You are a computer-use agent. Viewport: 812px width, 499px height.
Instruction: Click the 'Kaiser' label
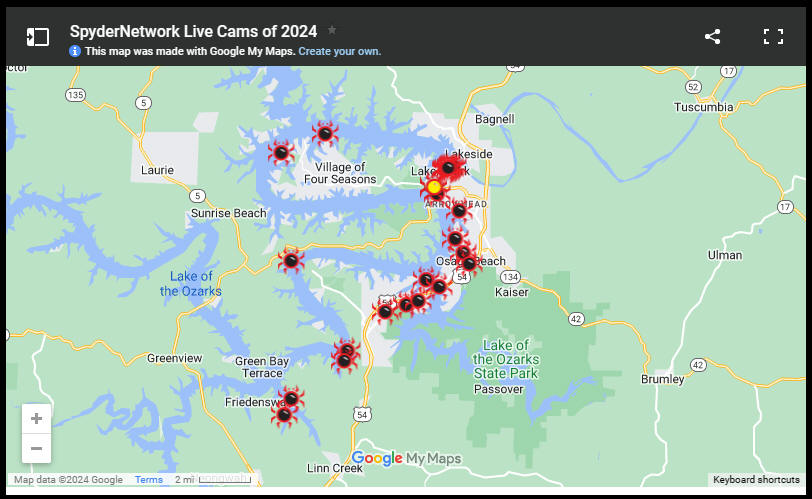pos(512,292)
